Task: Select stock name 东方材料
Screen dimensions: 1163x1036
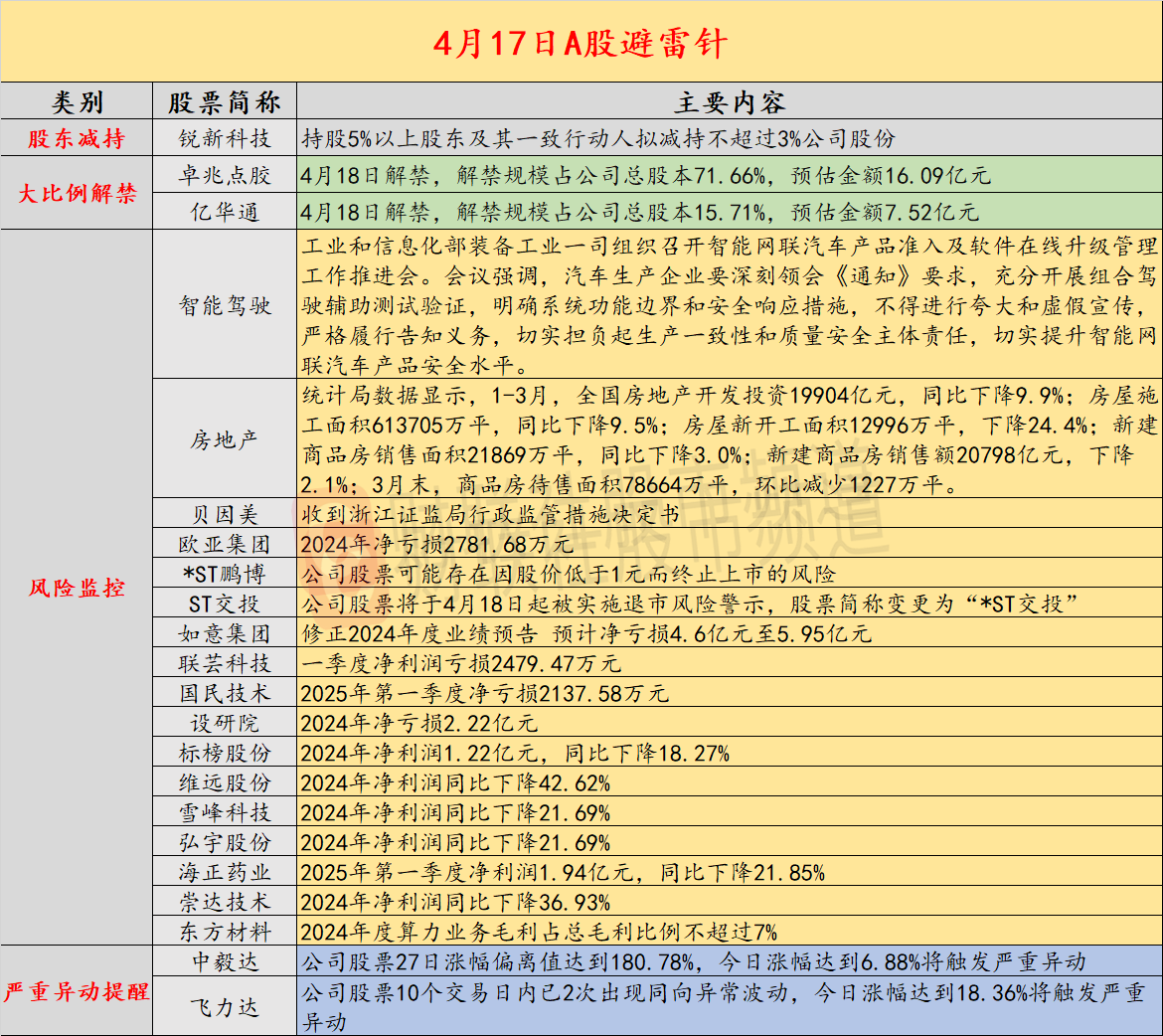Action: (x=225, y=932)
